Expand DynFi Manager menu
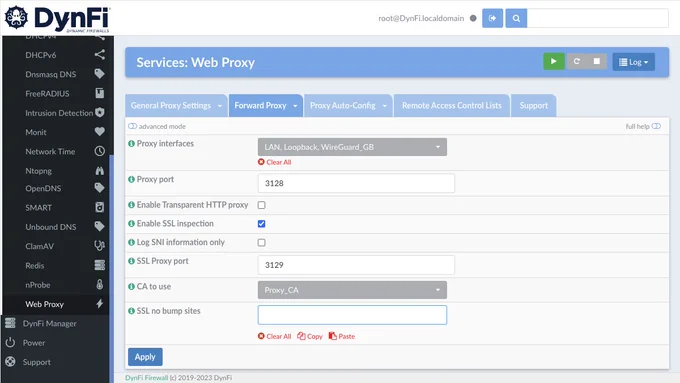The width and height of the screenshot is (680, 383). pyautogui.click(x=49, y=324)
